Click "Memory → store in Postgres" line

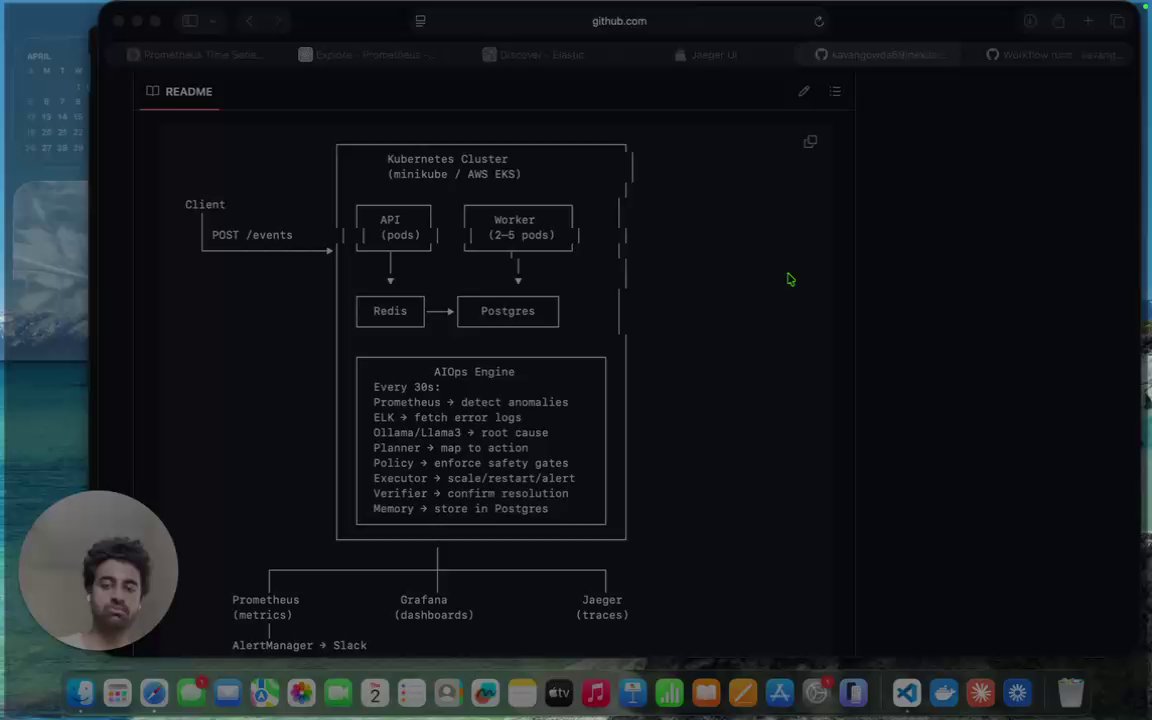(x=461, y=509)
